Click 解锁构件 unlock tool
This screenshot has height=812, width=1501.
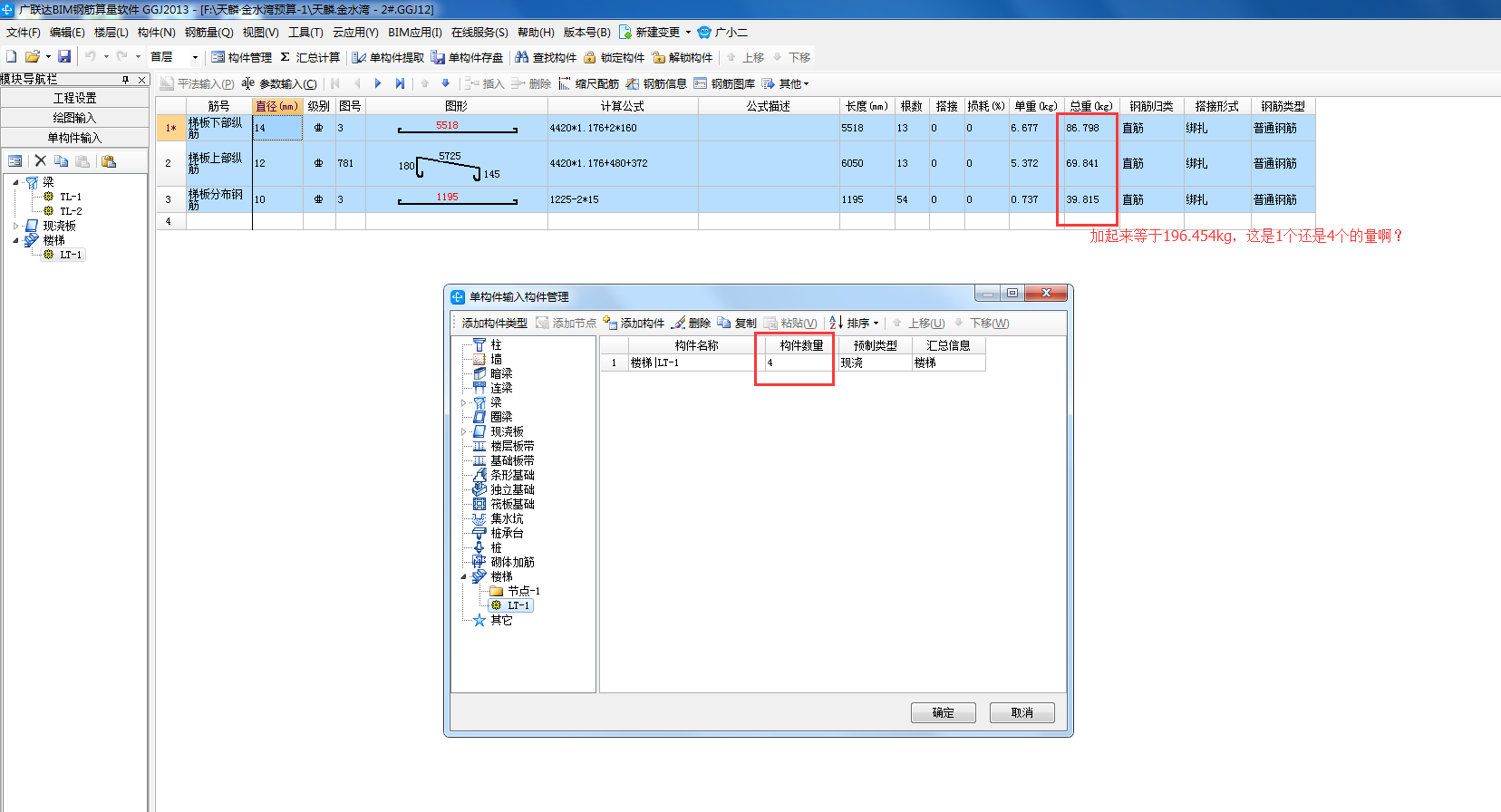[x=682, y=57]
